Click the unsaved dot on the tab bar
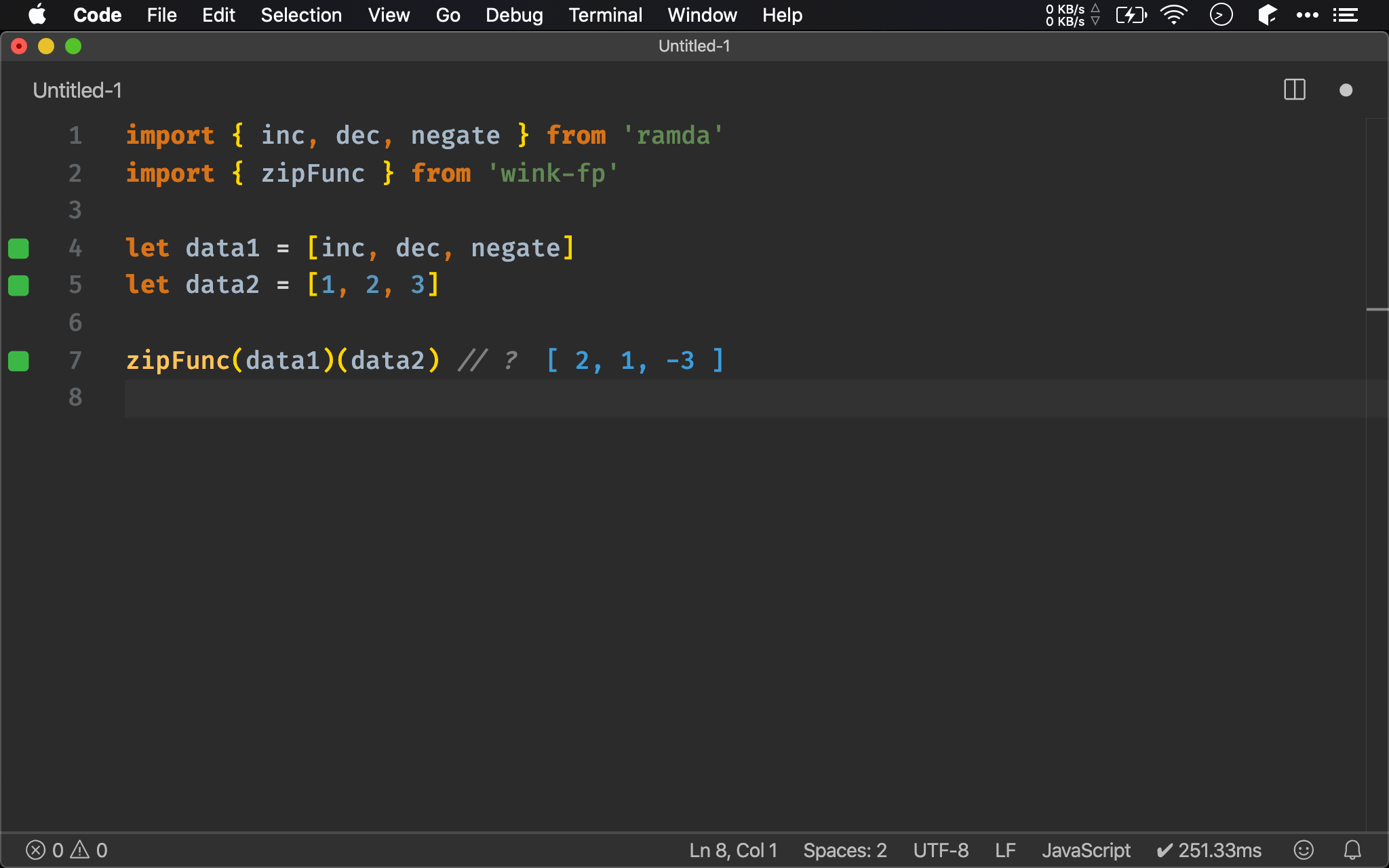The width and height of the screenshot is (1389, 868). pyautogui.click(x=1346, y=90)
